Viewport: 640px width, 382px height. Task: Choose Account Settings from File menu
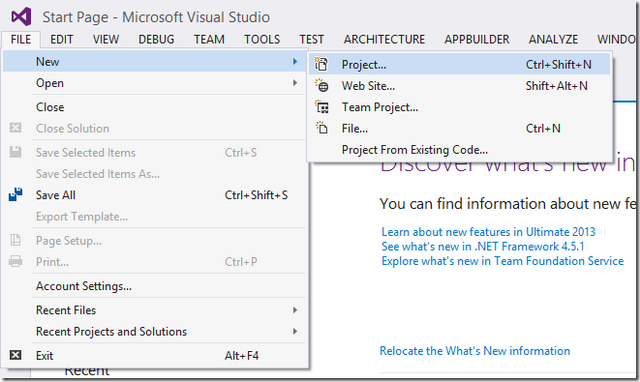pos(84,286)
